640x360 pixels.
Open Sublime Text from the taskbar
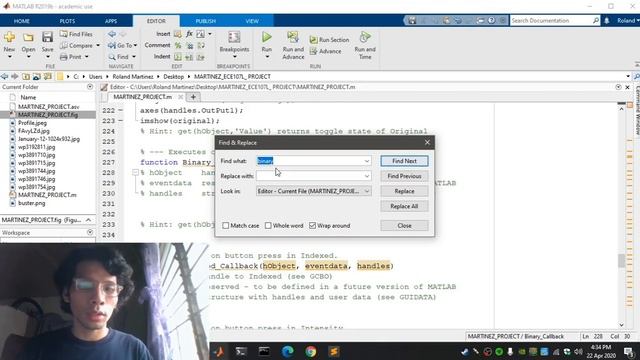point(334,351)
